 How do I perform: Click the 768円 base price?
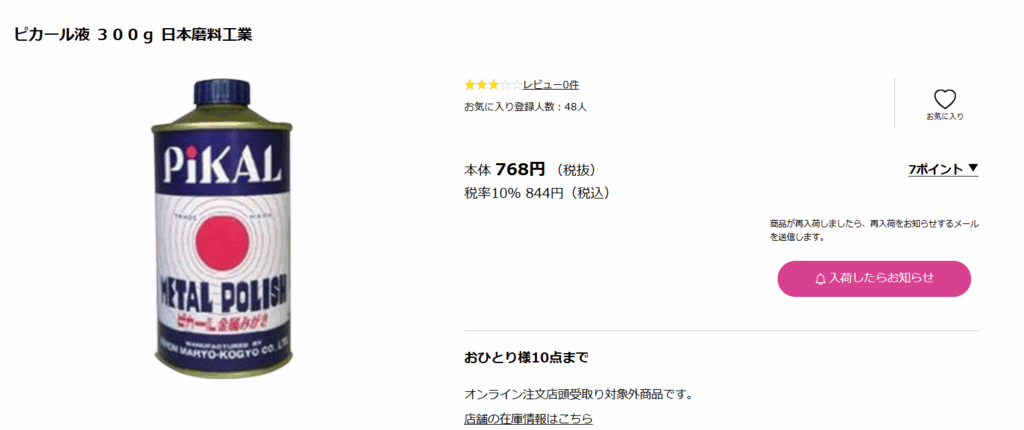pos(520,169)
